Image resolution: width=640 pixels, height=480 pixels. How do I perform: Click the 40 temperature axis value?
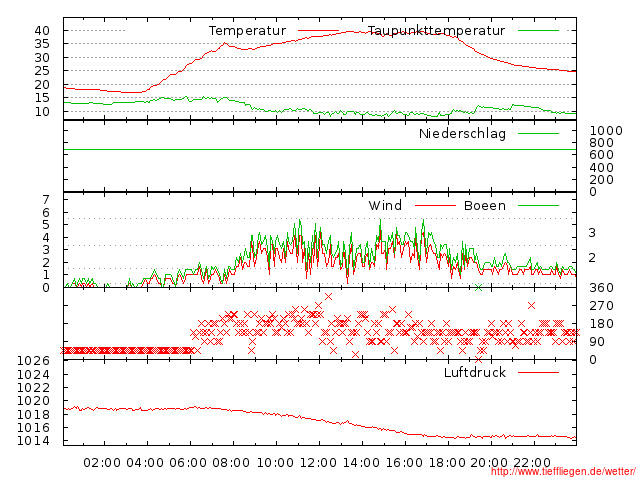pyautogui.click(x=42, y=31)
